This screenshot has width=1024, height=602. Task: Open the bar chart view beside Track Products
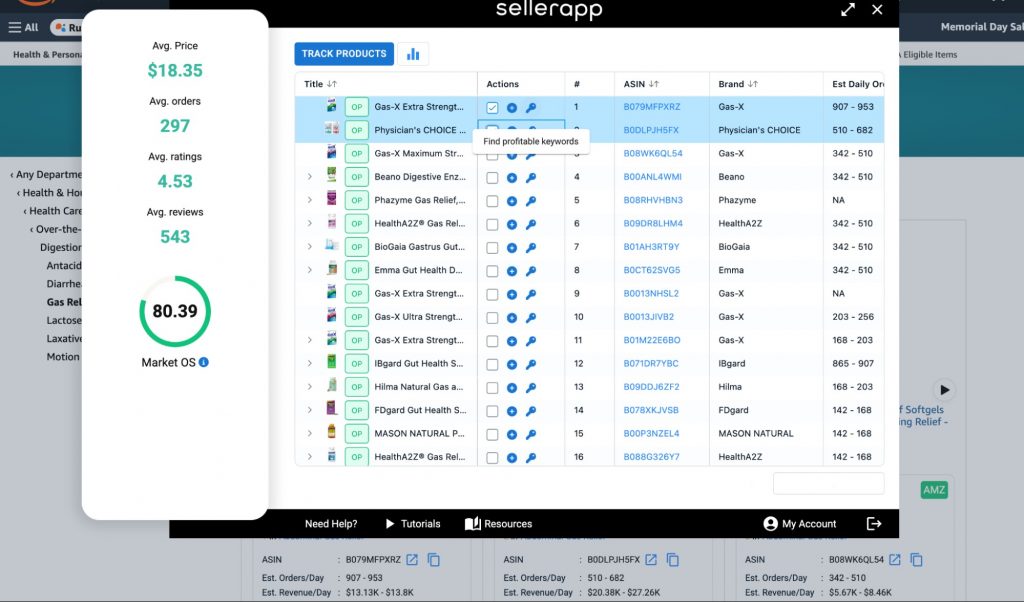click(x=413, y=54)
